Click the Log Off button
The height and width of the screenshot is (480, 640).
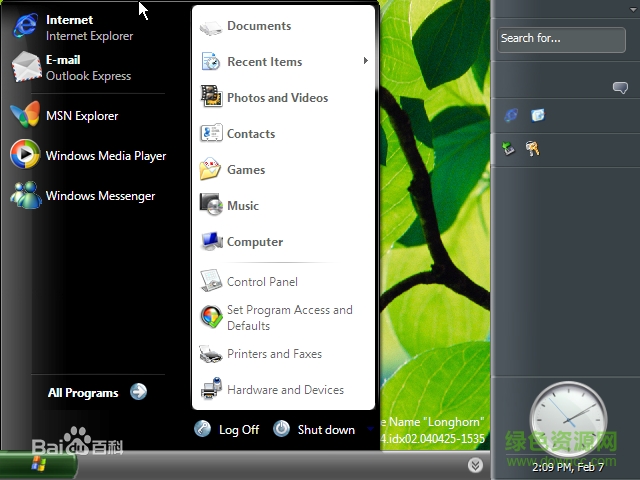pyautogui.click(x=227, y=429)
